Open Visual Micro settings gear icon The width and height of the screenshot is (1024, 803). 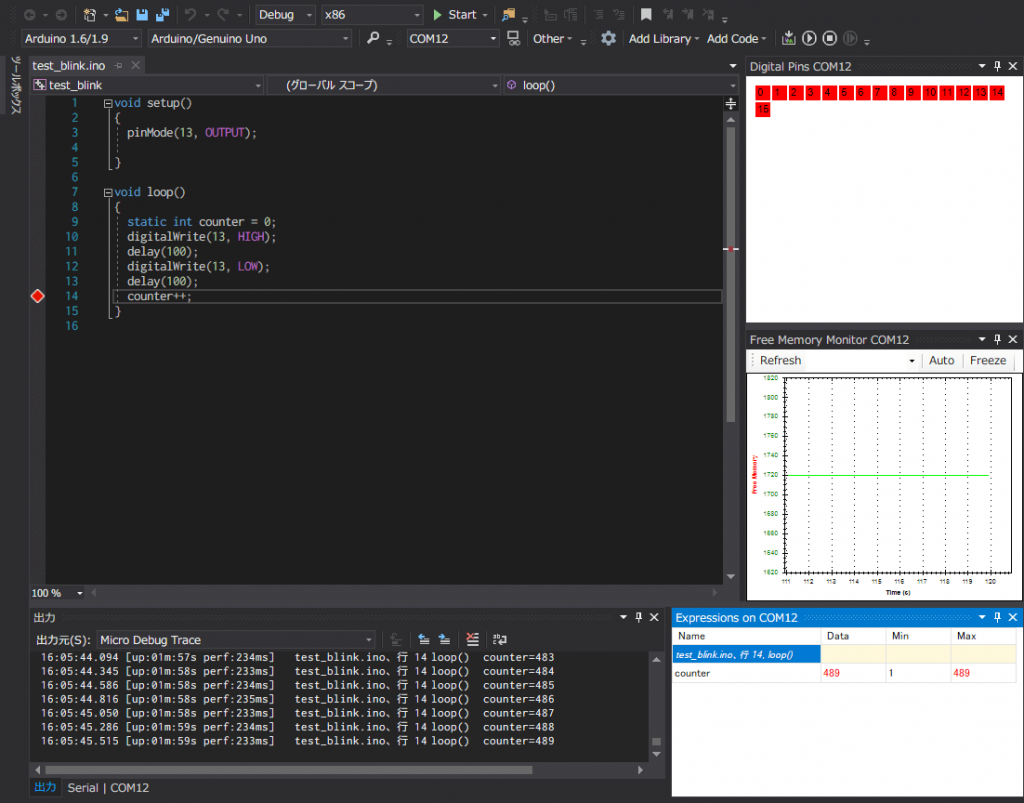pyautogui.click(x=609, y=37)
